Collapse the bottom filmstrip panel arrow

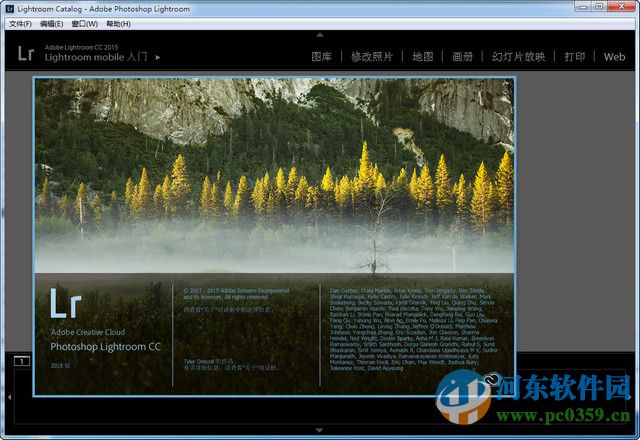[320, 430]
